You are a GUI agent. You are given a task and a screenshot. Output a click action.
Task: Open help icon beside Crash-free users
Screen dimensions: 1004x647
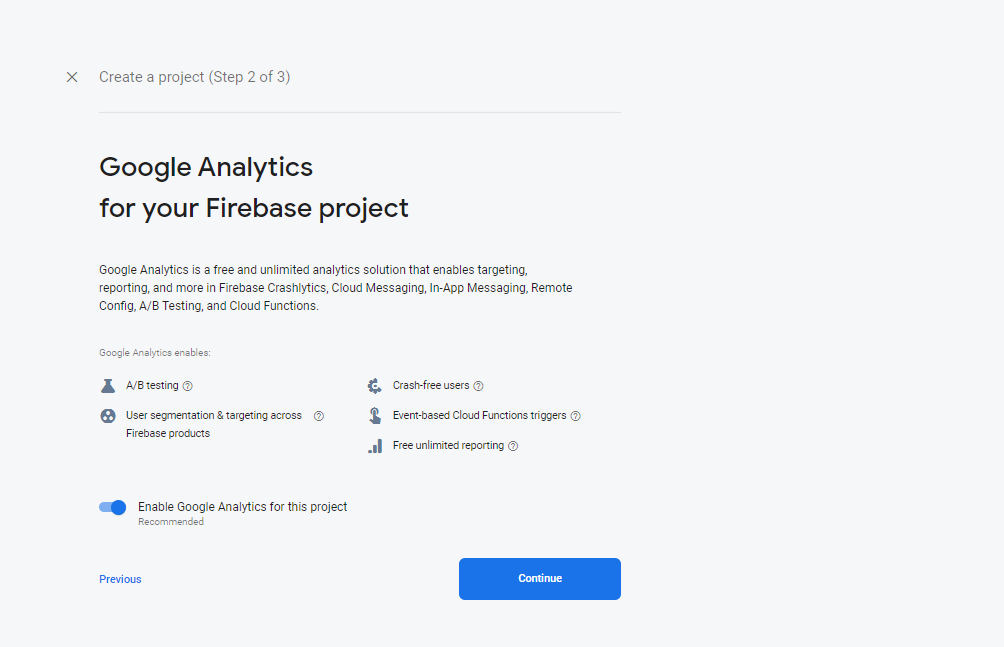(x=478, y=386)
